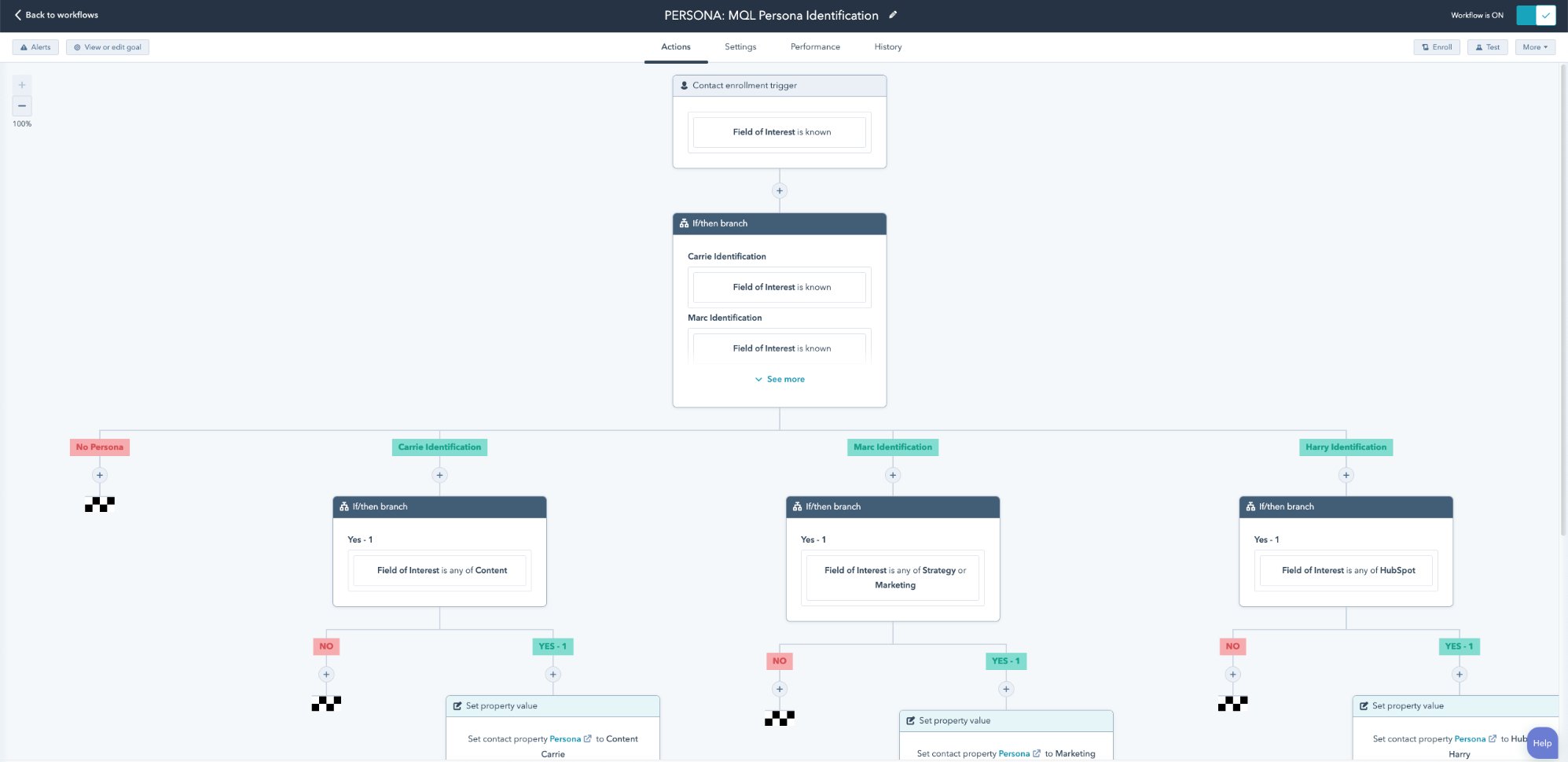Screen dimensions: 1568x762
Task: Switch to the Settings tab
Action: tap(740, 47)
